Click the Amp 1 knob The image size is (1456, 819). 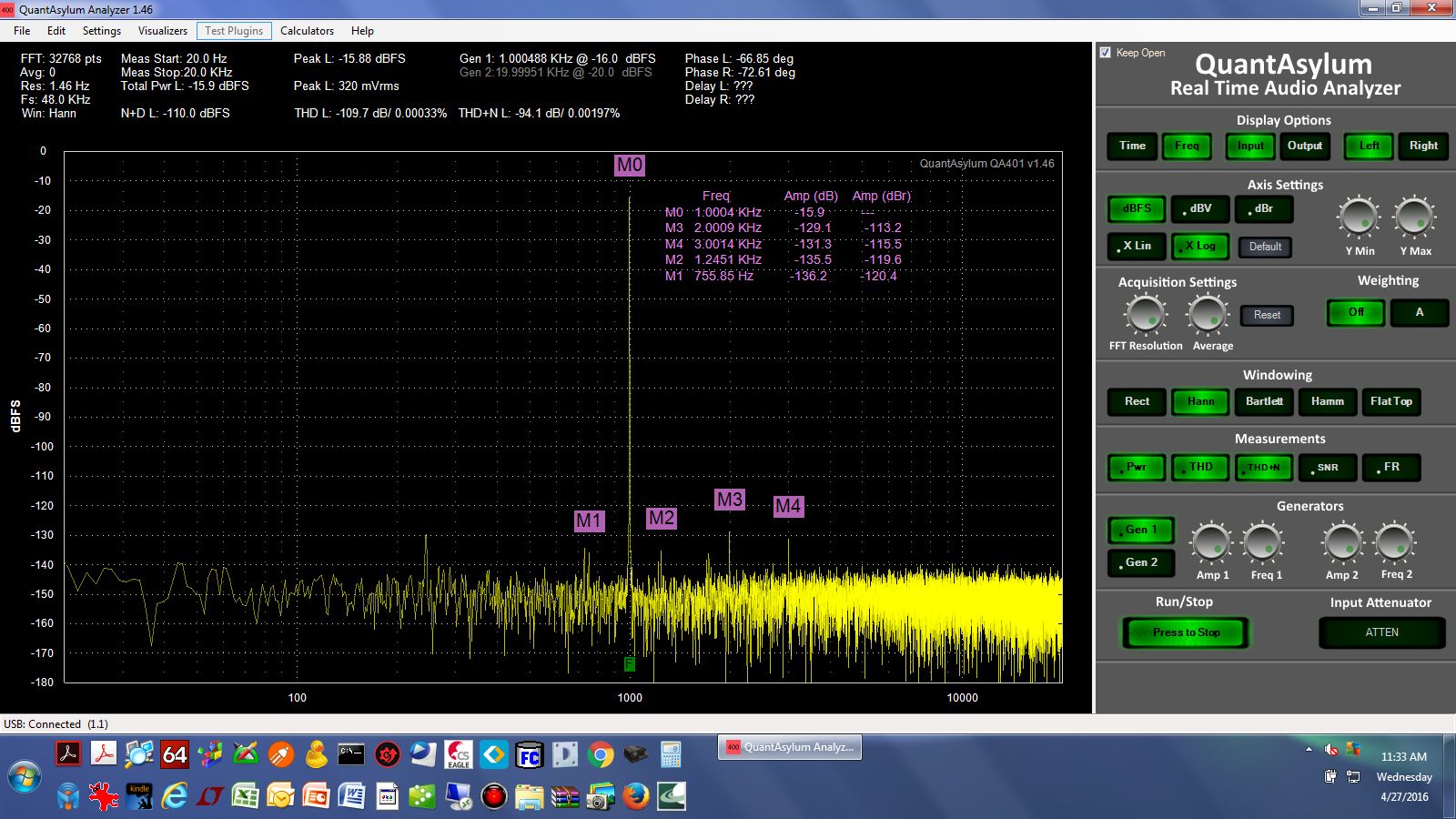[1211, 543]
